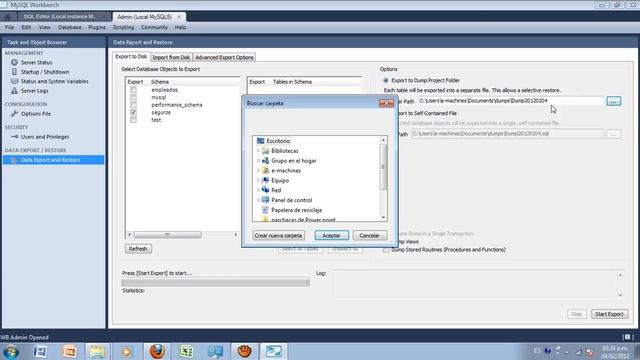Open Status and System Variables
The width and height of the screenshot is (640, 360).
click(54, 81)
